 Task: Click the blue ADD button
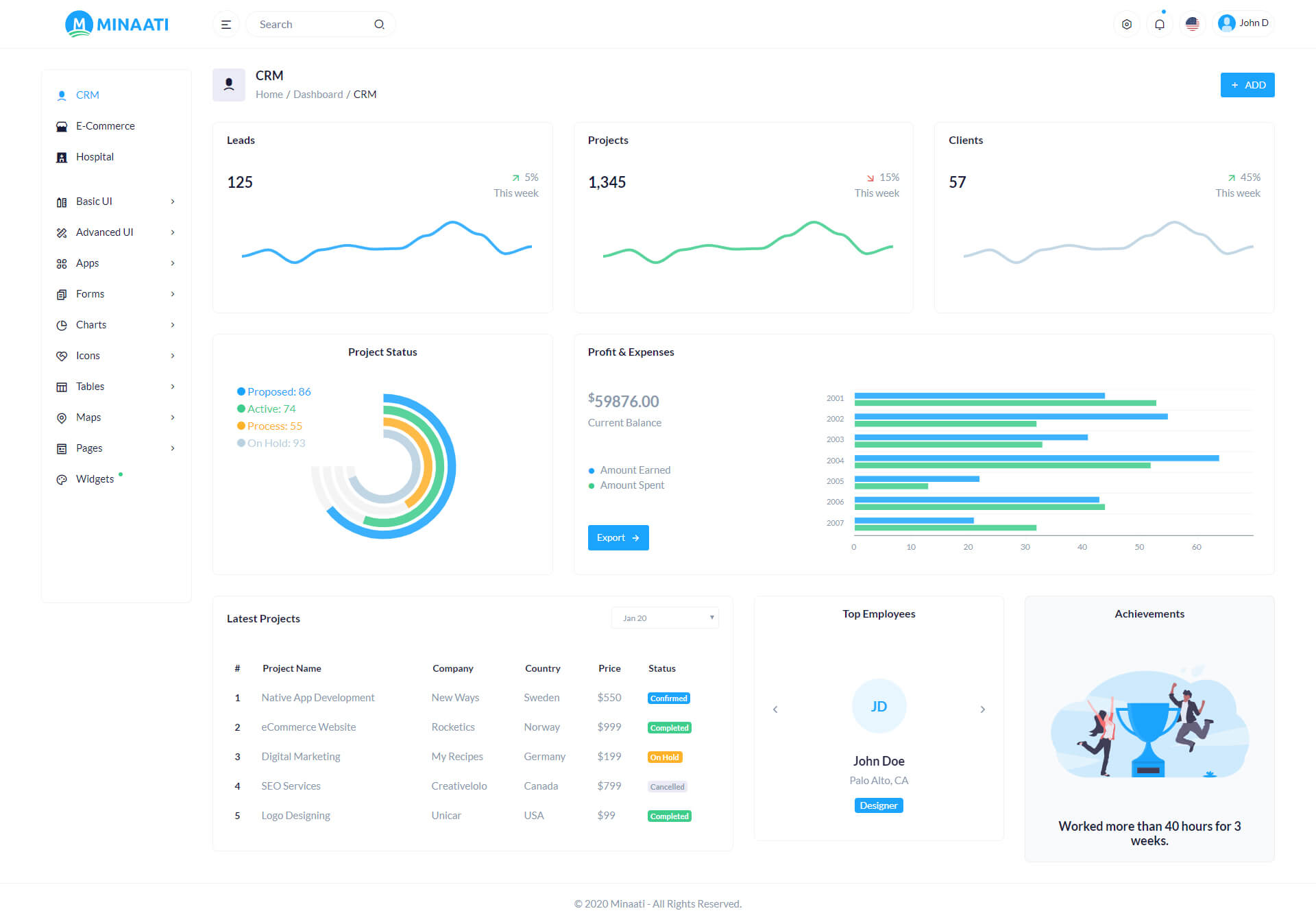(1247, 85)
